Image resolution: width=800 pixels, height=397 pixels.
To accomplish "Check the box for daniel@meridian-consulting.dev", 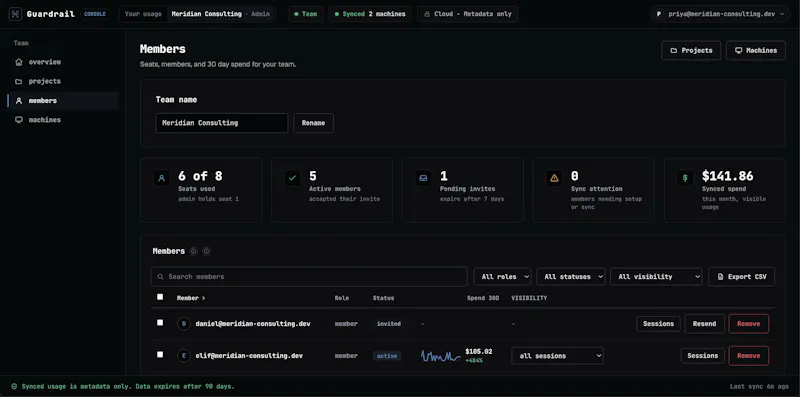I will 160,322.
